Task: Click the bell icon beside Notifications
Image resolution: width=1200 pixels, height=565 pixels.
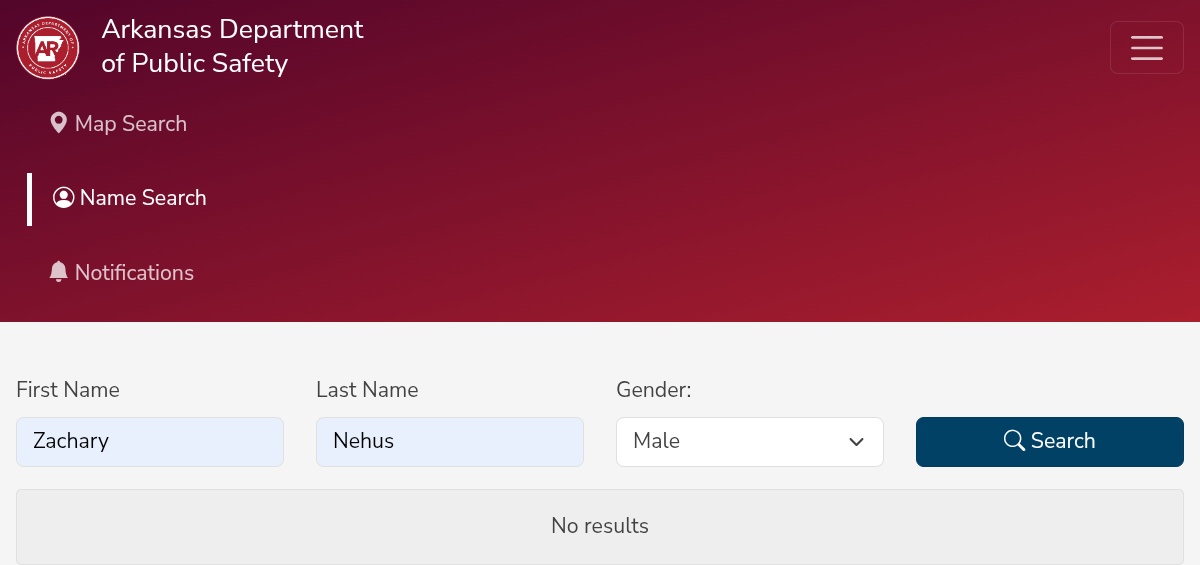Action: [59, 271]
